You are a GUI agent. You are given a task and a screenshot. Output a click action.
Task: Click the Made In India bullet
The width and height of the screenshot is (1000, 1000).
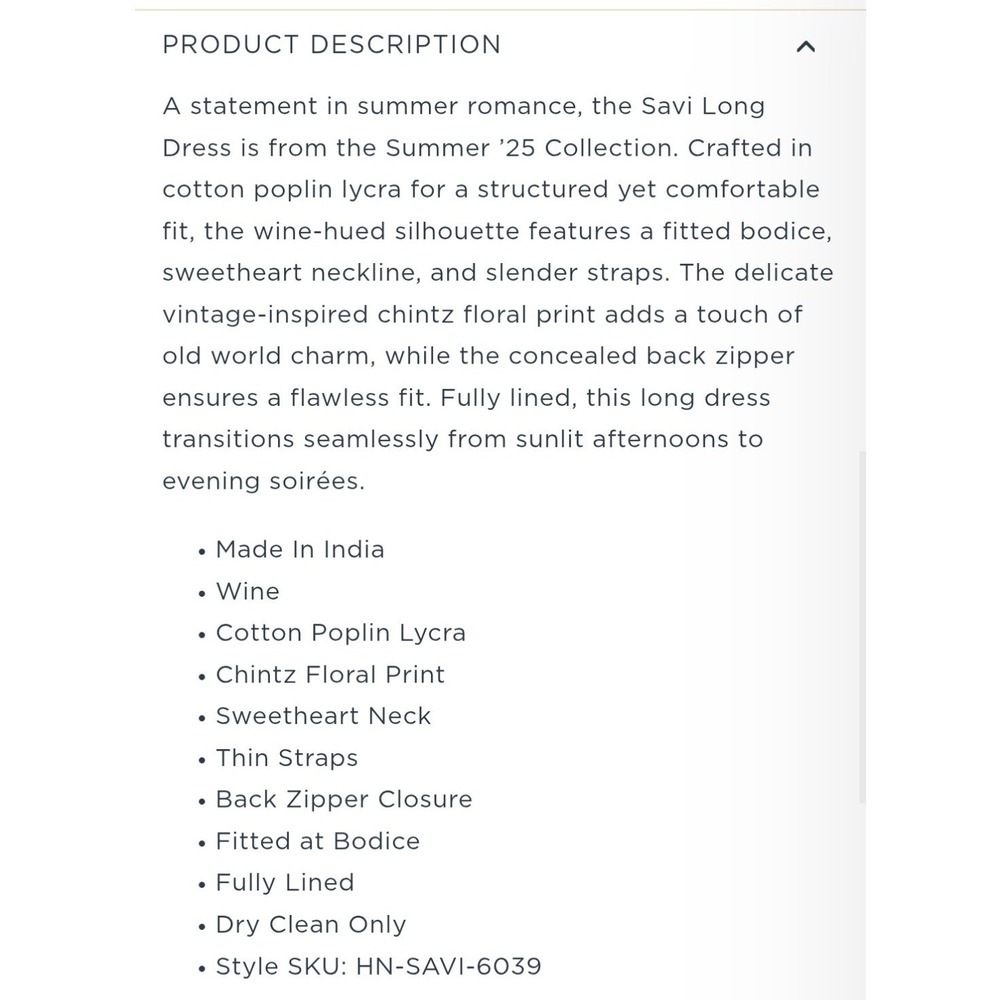tap(300, 549)
